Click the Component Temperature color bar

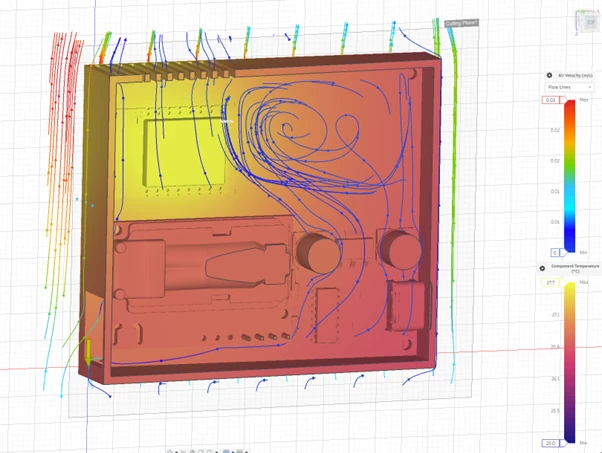(x=570, y=363)
